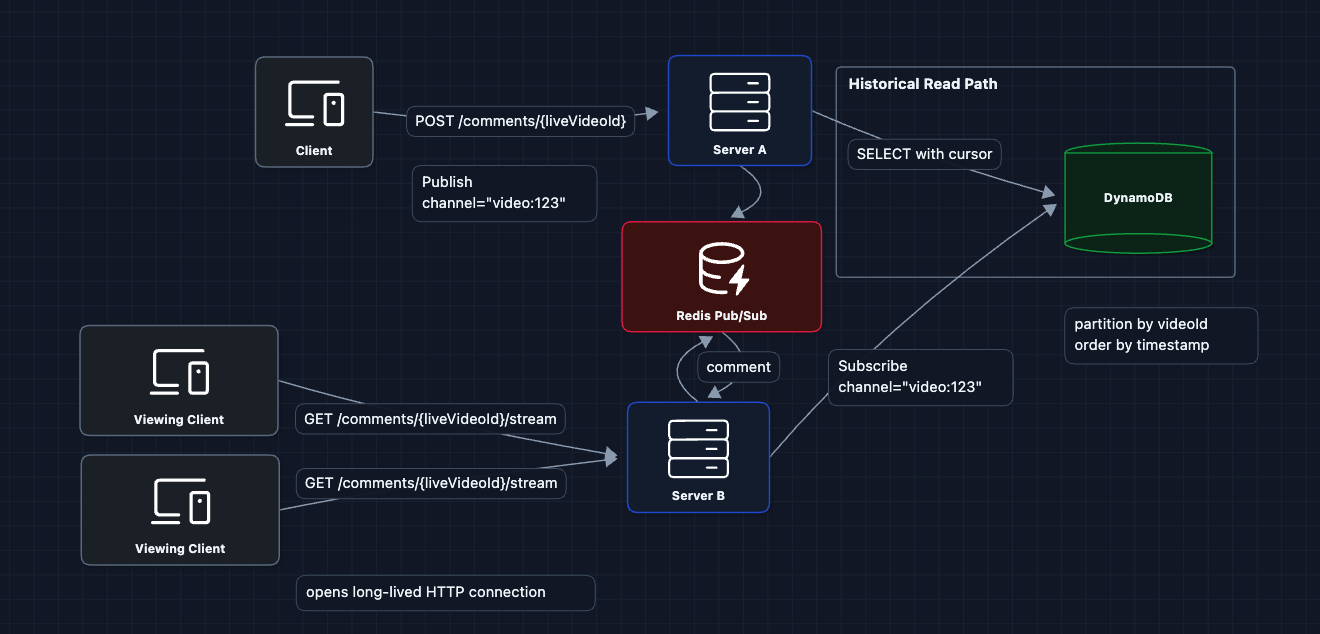Screen dimensions: 1320x634
Task: Click the 'partition by videoId' note
Action: [x=1160, y=335]
